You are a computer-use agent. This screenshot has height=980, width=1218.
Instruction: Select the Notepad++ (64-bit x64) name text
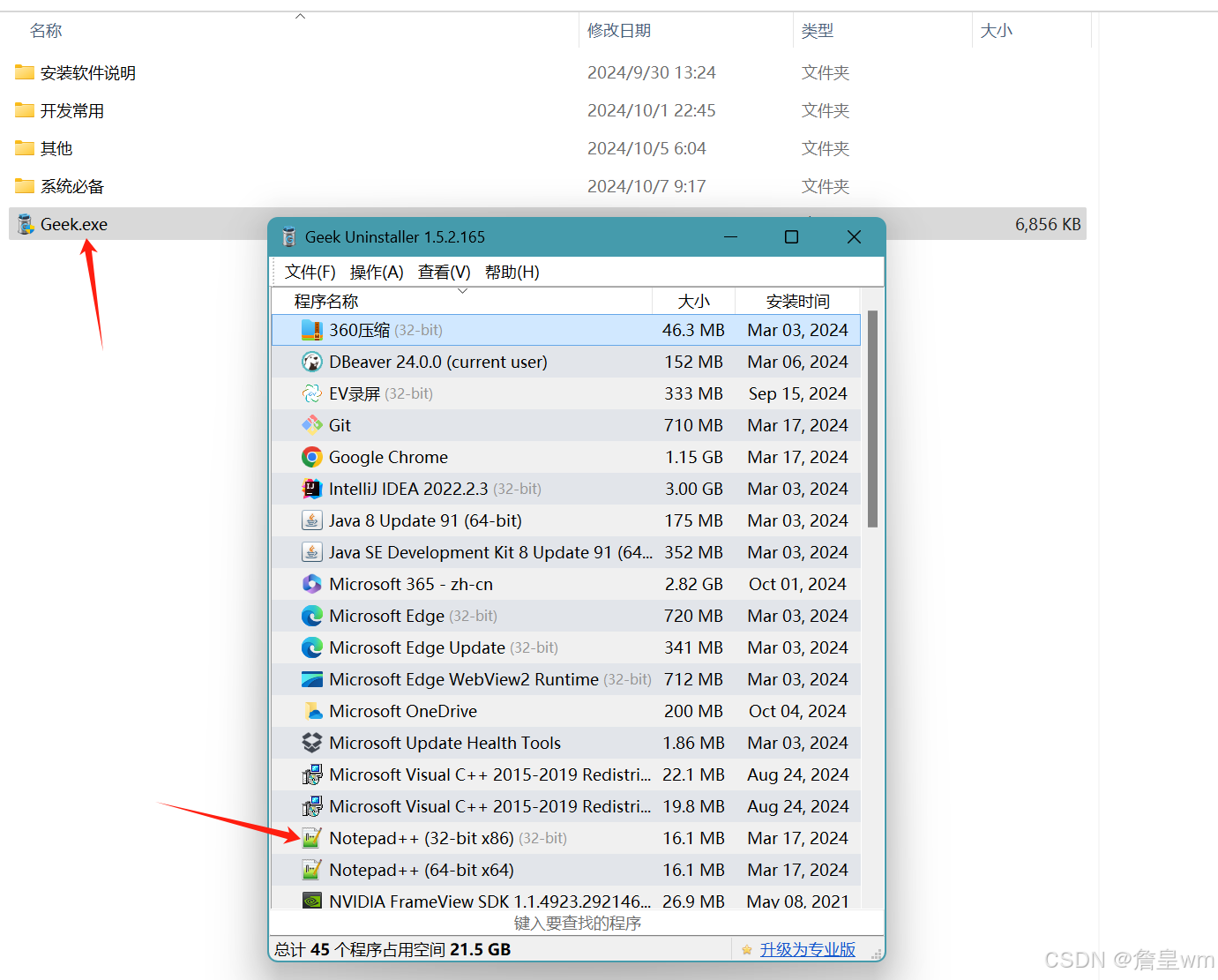(x=422, y=870)
